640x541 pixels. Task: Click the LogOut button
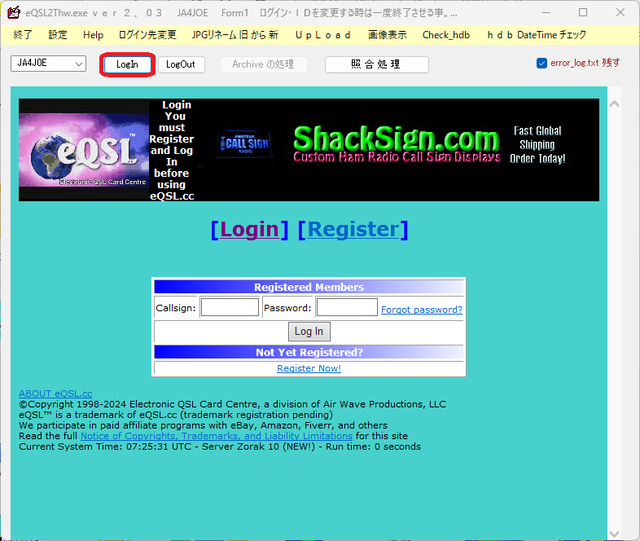[181, 65]
